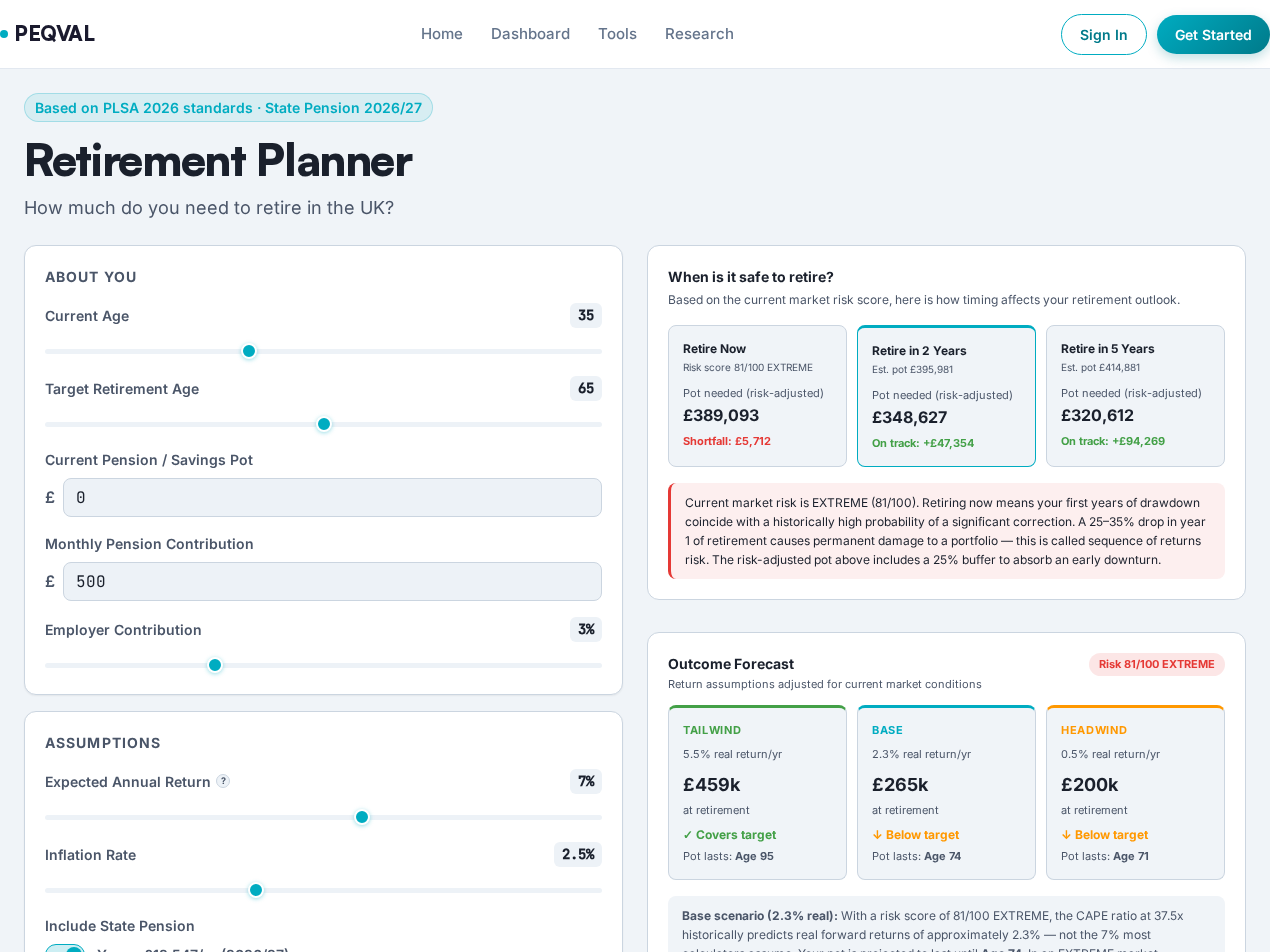Screen dimensions: 1270x952
Task: Adjust the Employer Contribution slider handle
Action: [x=215, y=665]
